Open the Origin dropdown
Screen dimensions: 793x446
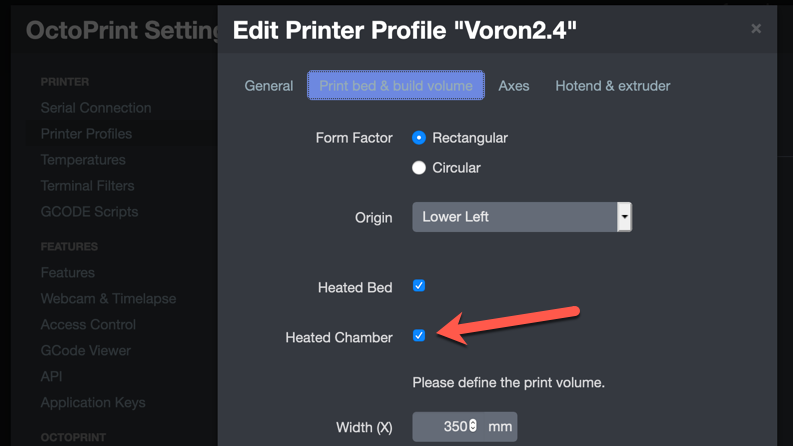point(521,216)
